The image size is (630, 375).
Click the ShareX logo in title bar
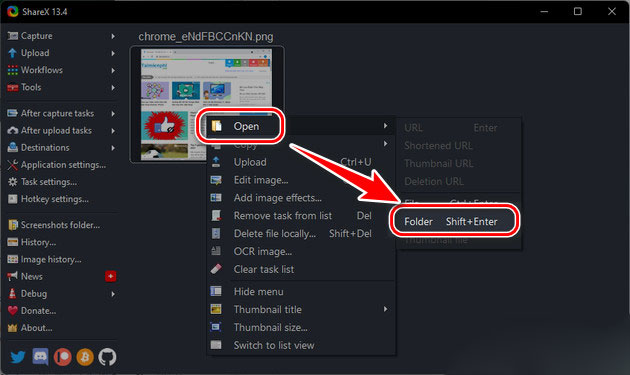point(12,11)
